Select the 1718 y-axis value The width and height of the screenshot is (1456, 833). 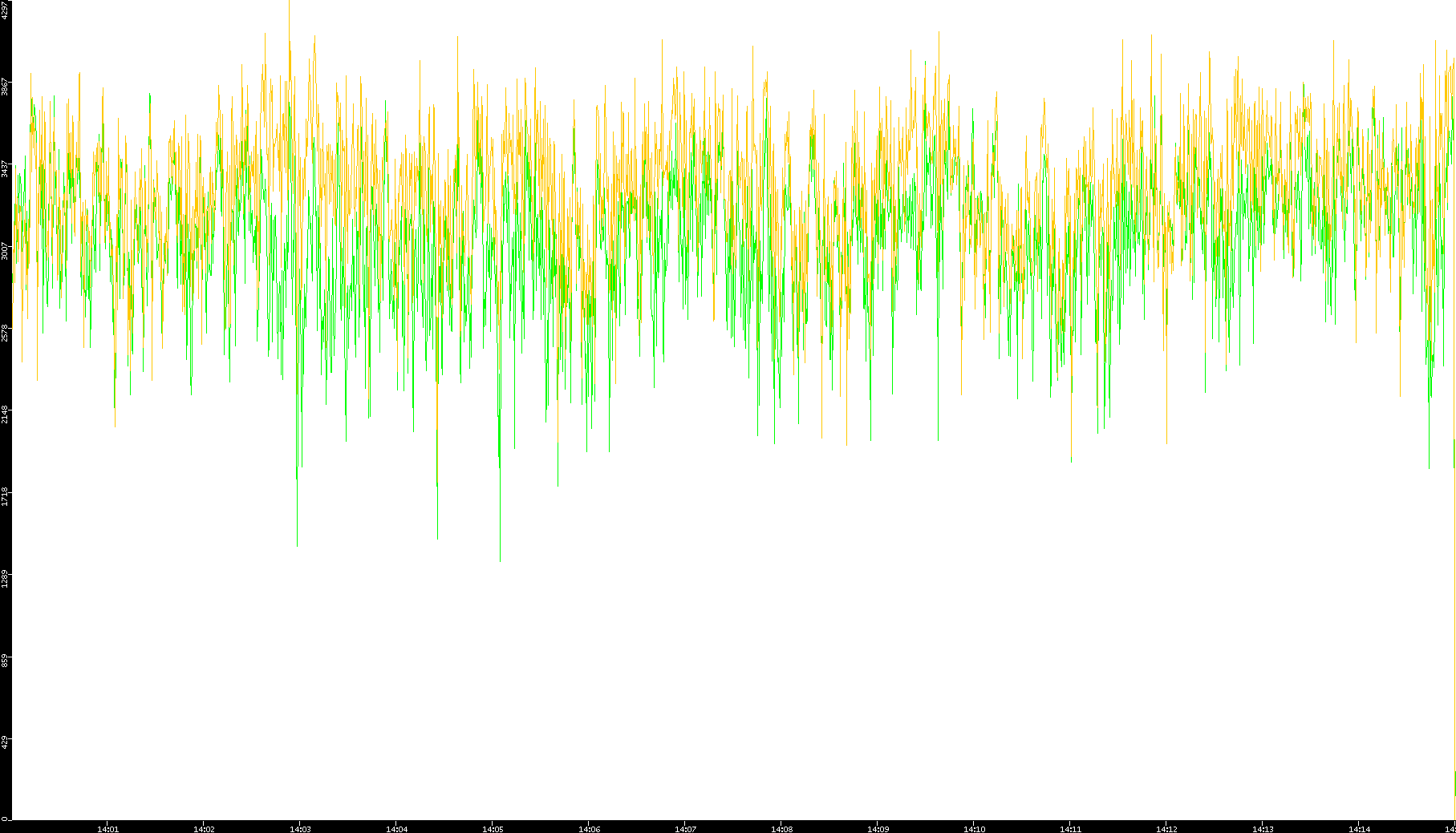5,496
